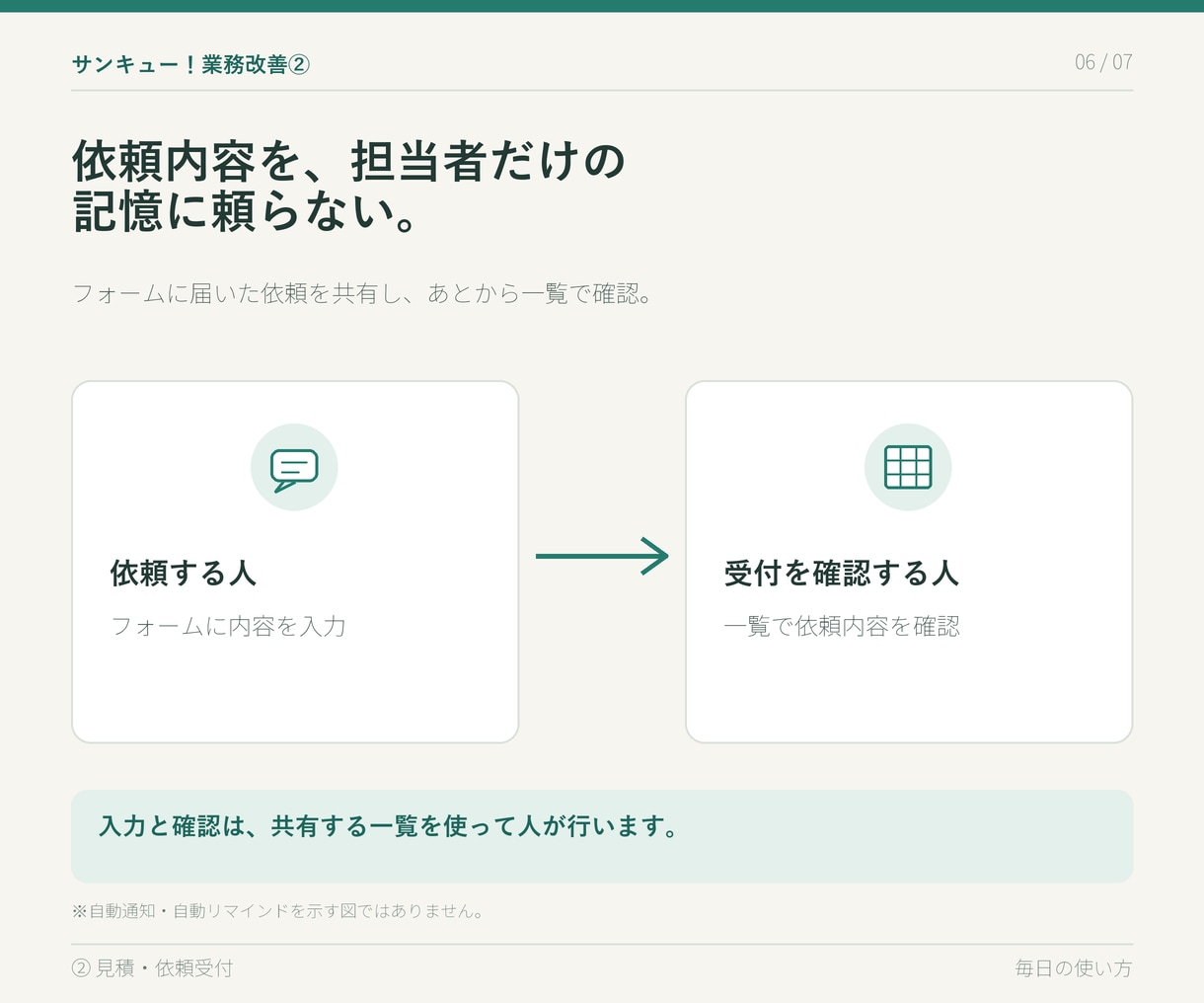Click the table grid icon
The height and width of the screenshot is (1003, 1204).
(908, 467)
